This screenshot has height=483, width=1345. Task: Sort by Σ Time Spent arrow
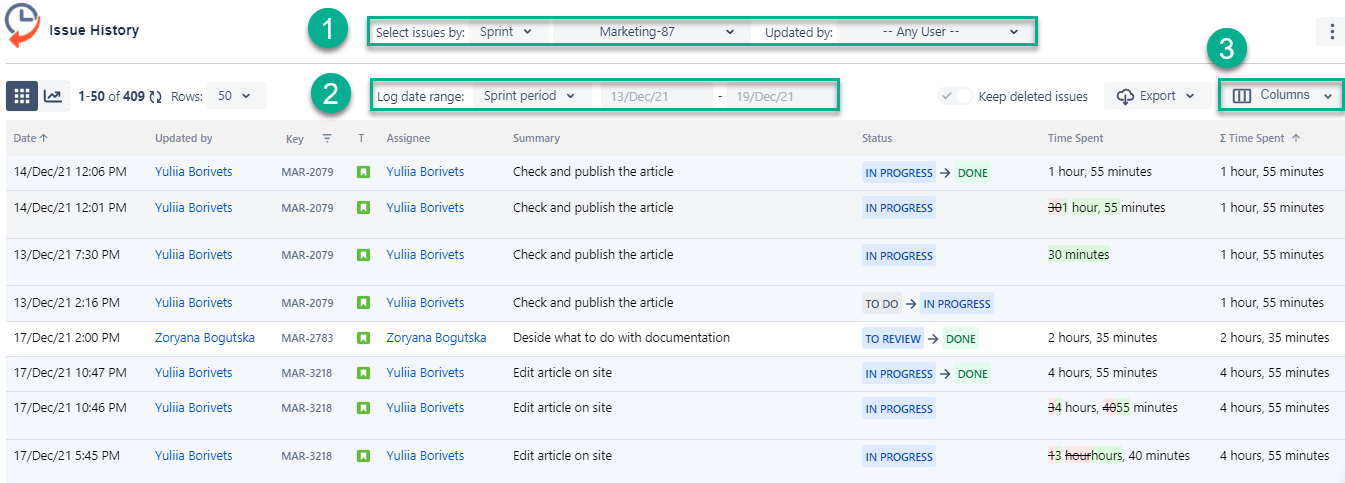point(1296,138)
